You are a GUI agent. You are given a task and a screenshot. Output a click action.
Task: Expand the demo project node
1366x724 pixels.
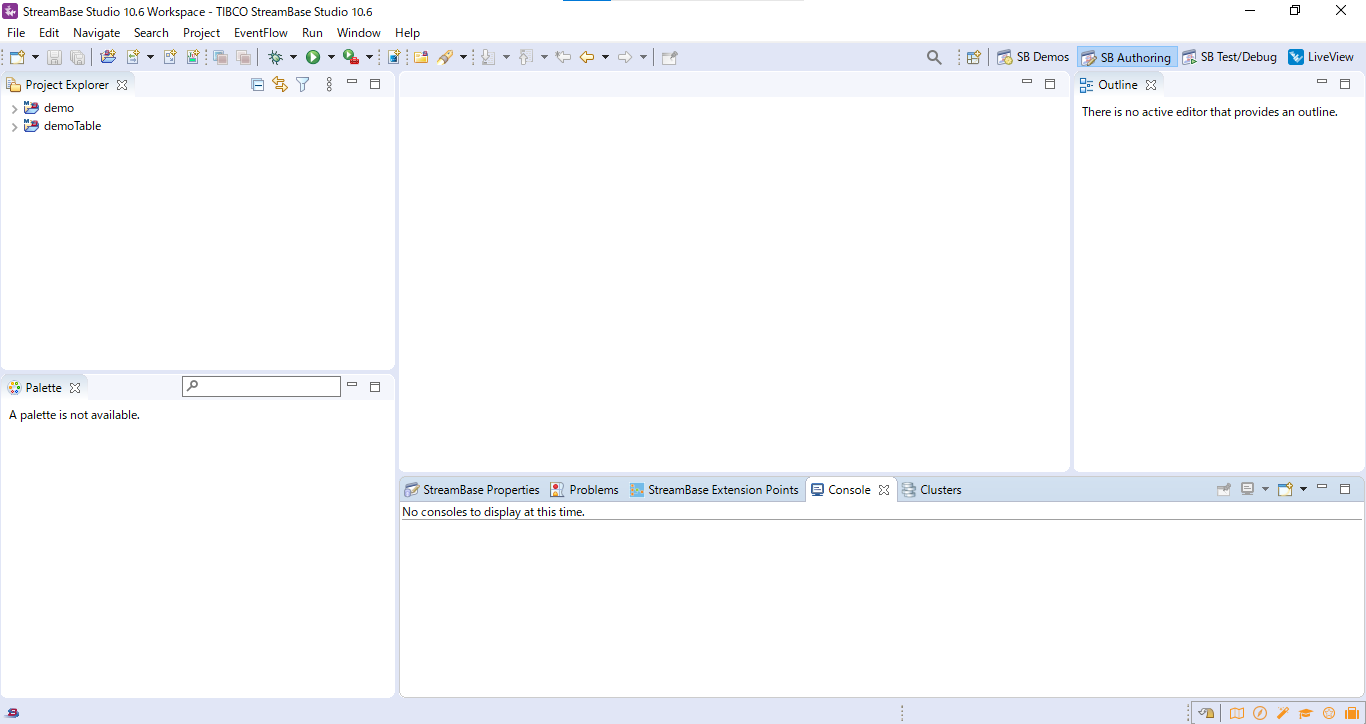point(14,108)
